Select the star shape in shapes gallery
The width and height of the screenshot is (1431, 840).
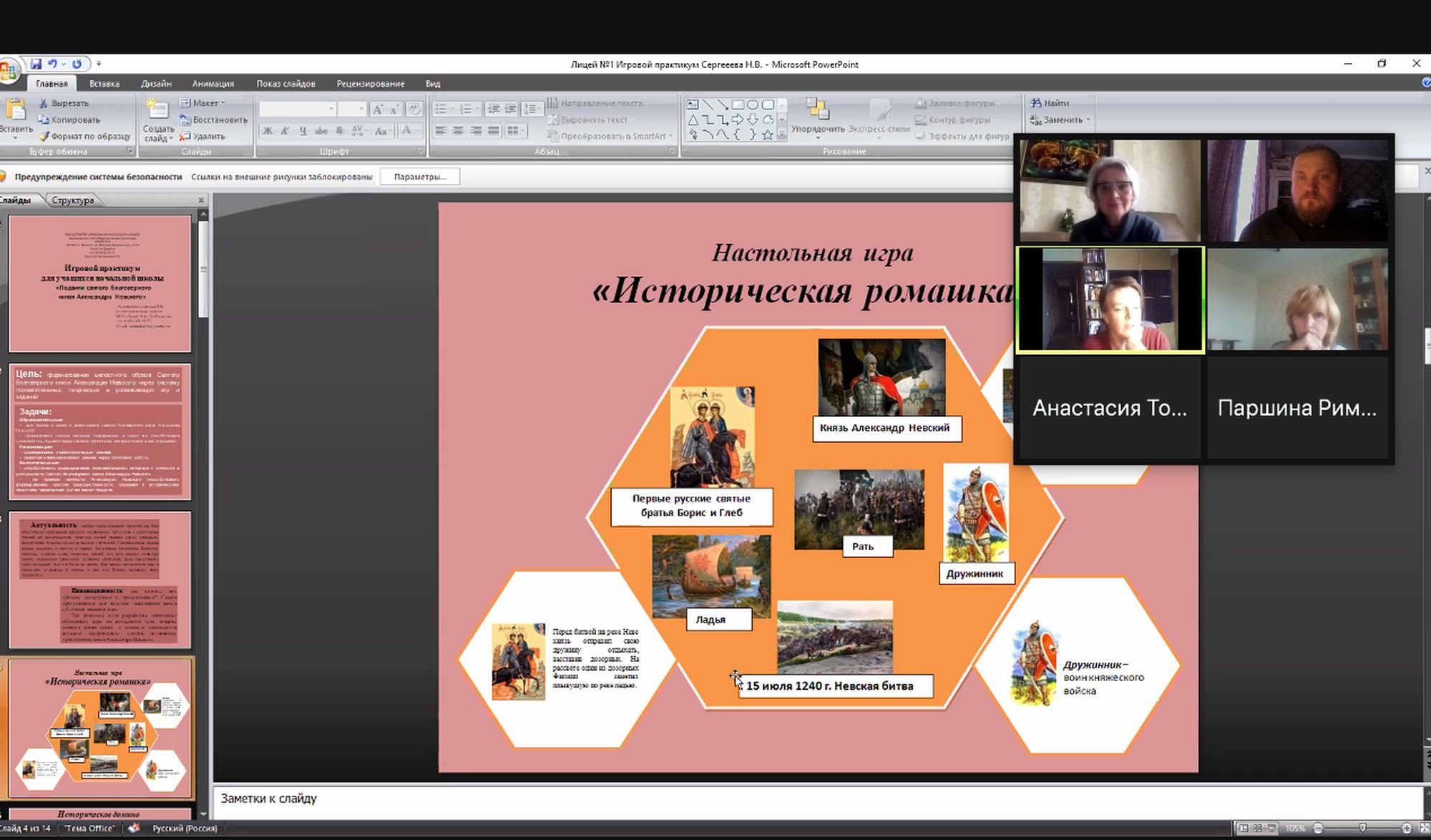coord(767,135)
